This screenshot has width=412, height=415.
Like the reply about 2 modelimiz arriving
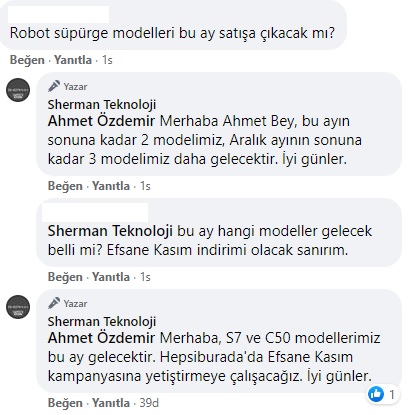pyautogui.click(x=65, y=186)
